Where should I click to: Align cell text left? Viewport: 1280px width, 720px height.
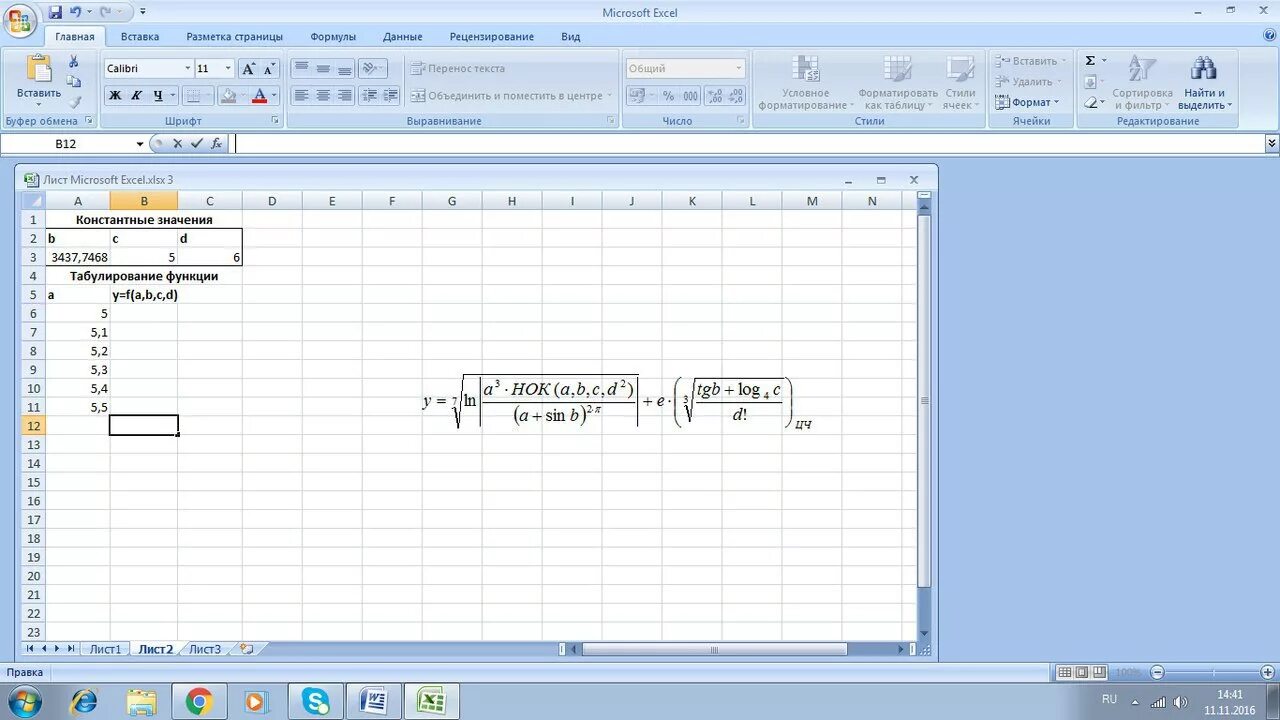(x=301, y=96)
